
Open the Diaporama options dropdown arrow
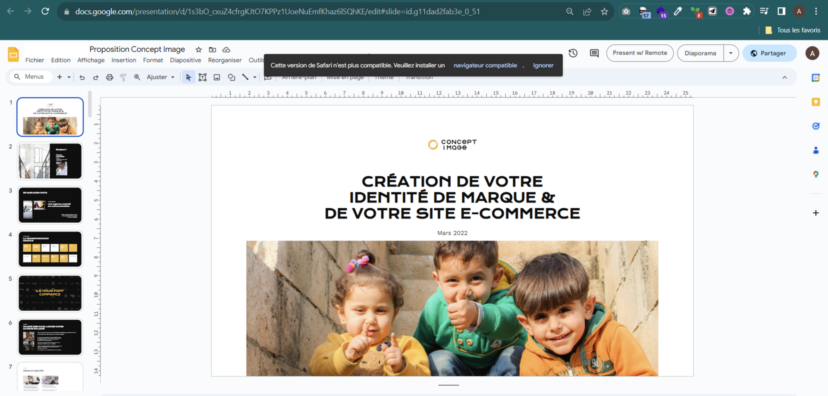tap(731, 53)
